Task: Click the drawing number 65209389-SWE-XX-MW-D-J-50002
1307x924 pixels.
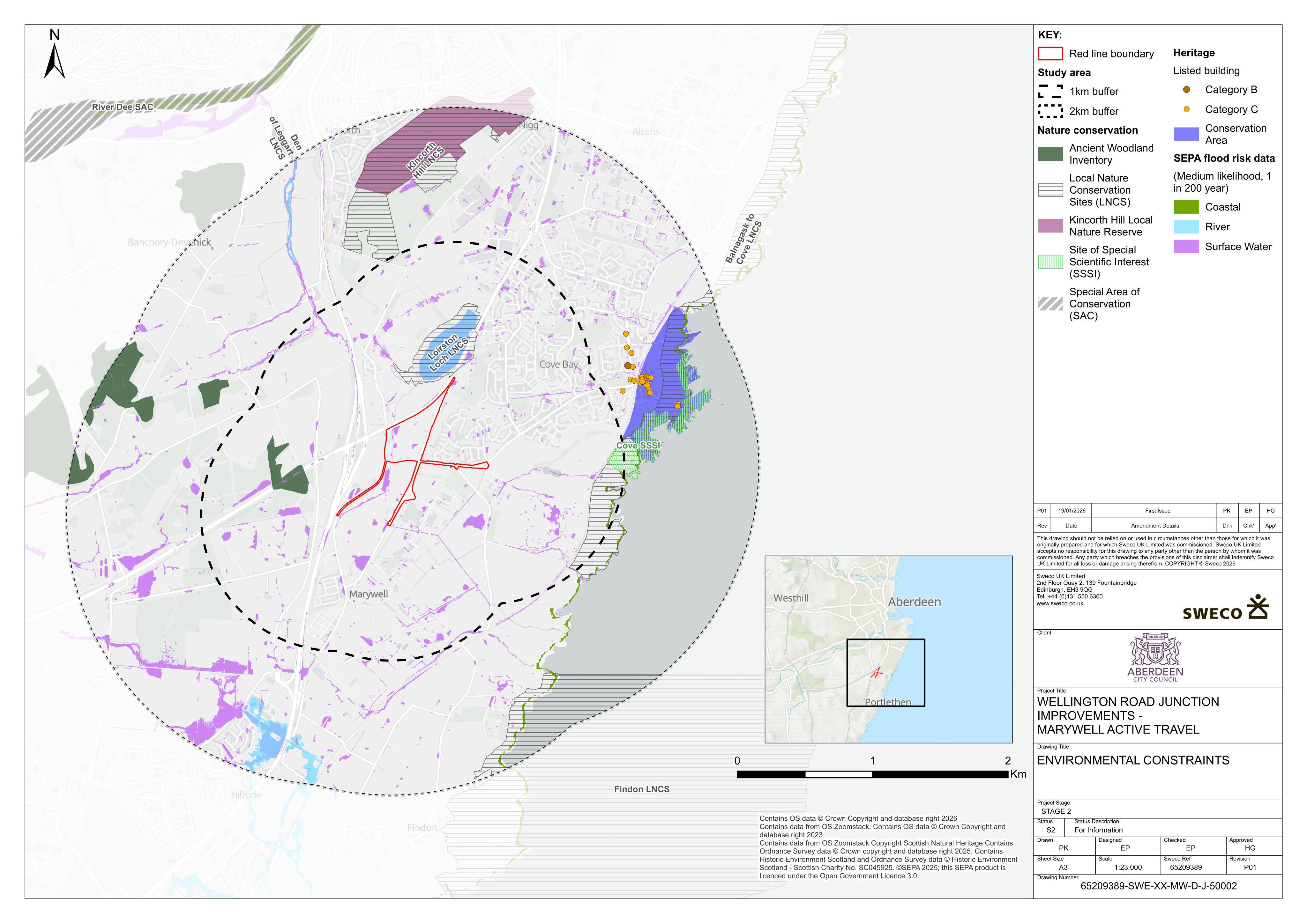Action: click(1158, 886)
